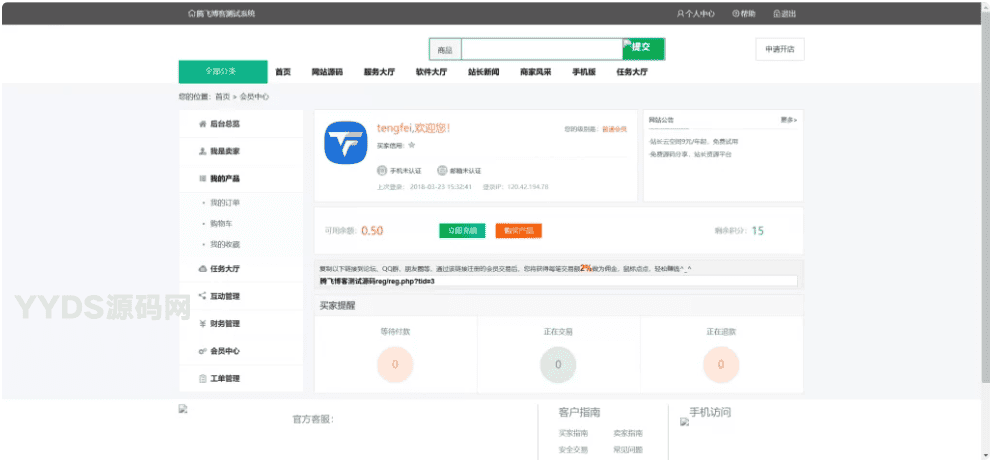Click 退出 to log out
Screen dimensions: 990x472
point(785,13)
